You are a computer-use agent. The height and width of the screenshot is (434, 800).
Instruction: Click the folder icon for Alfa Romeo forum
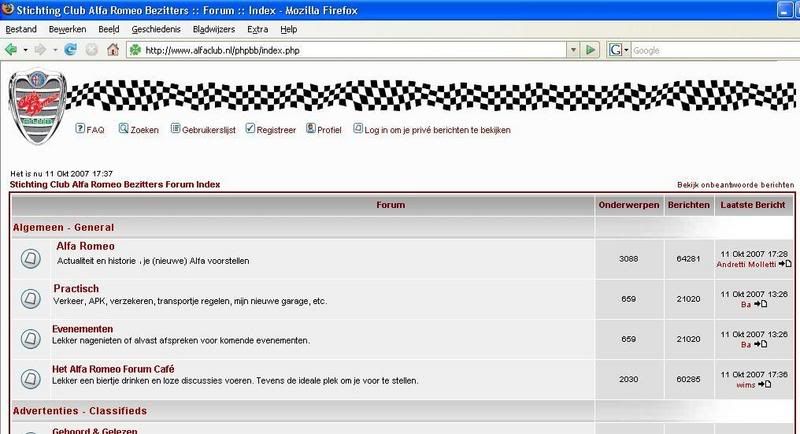pyautogui.click(x=31, y=259)
